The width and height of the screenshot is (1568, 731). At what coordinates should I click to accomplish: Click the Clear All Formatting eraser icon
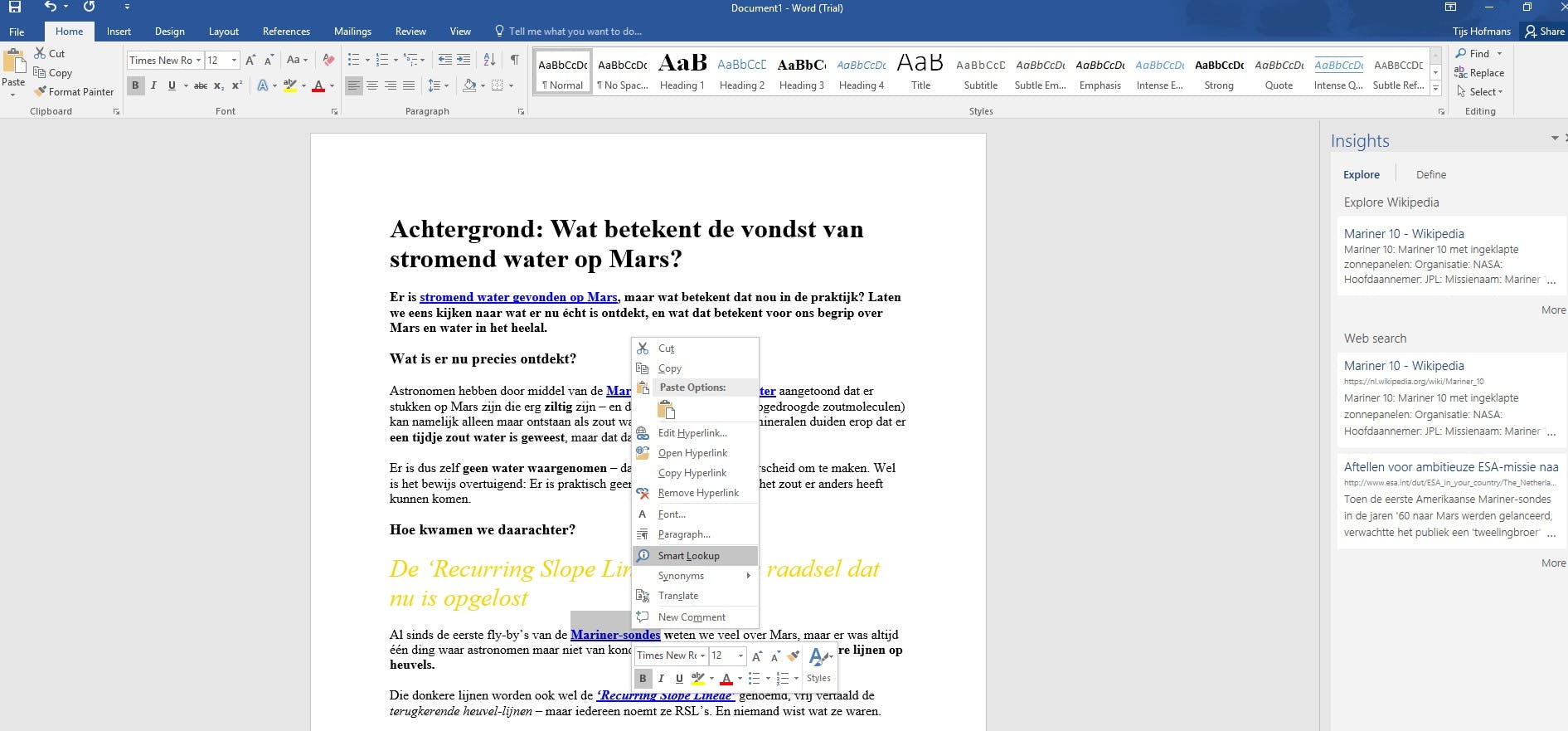328,60
